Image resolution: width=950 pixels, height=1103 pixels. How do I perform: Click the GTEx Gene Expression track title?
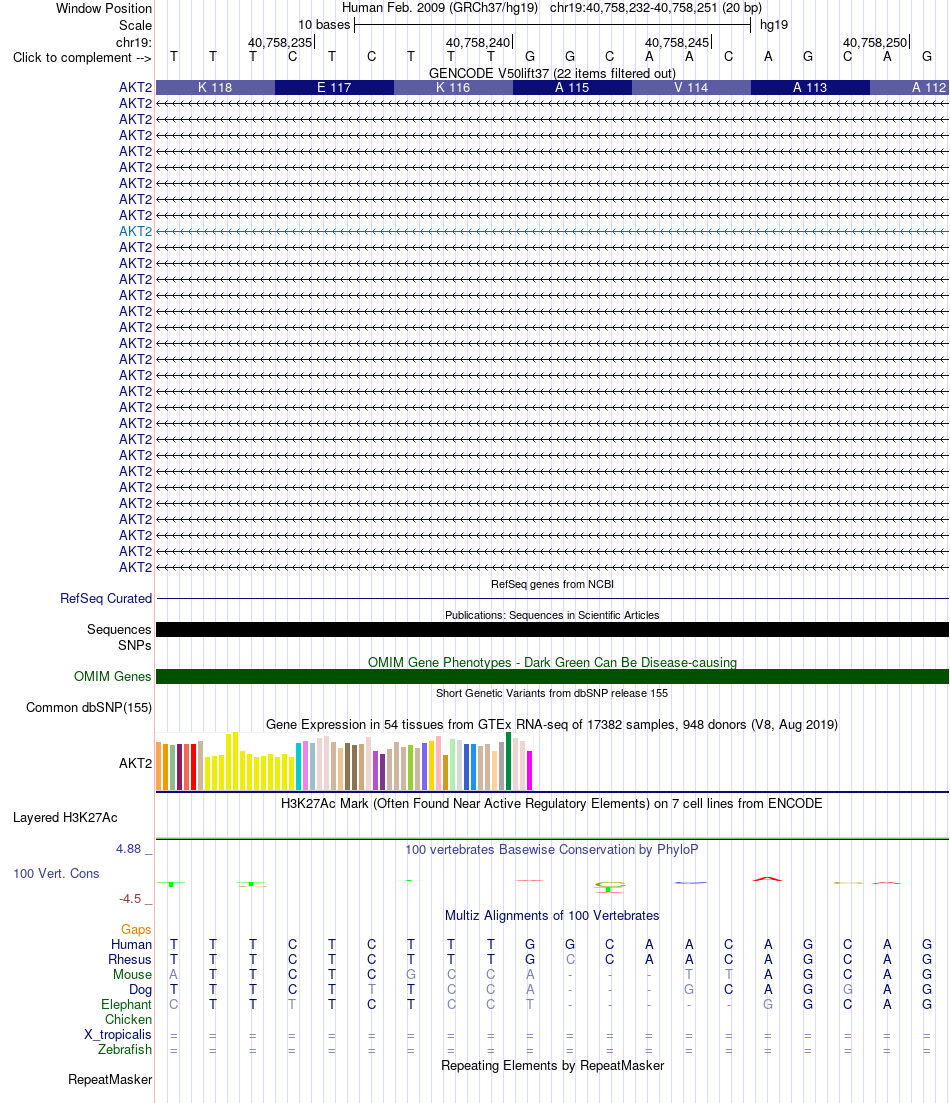point(552,725)
